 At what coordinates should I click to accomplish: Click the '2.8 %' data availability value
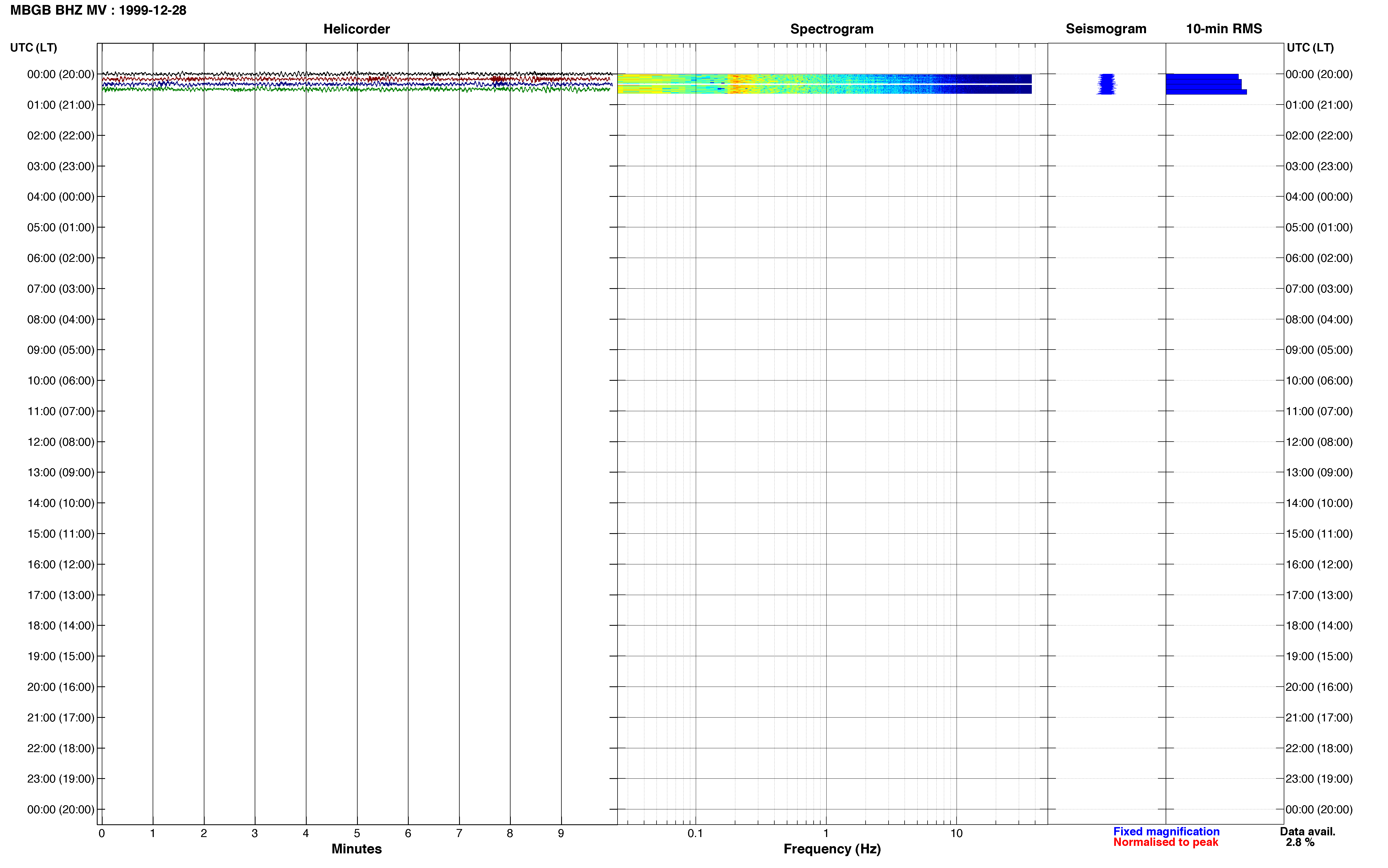coord(1300,842)
